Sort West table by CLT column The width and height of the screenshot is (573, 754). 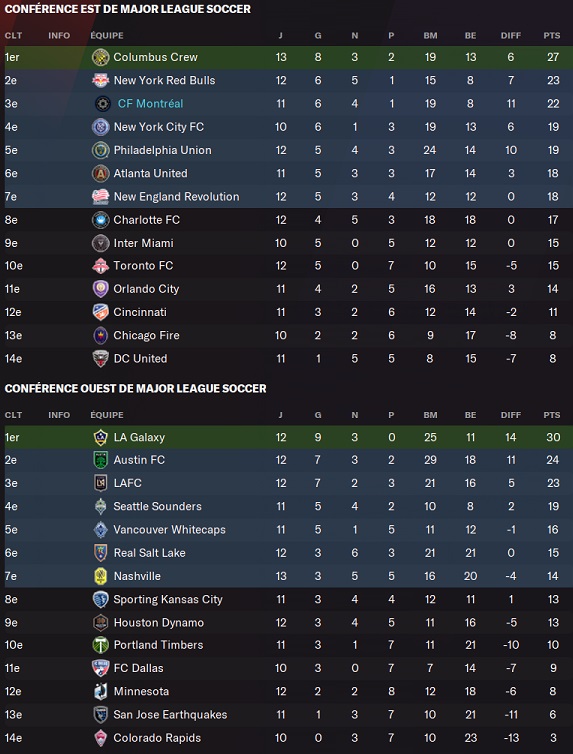pyautogui.click(x=13, y=415)
